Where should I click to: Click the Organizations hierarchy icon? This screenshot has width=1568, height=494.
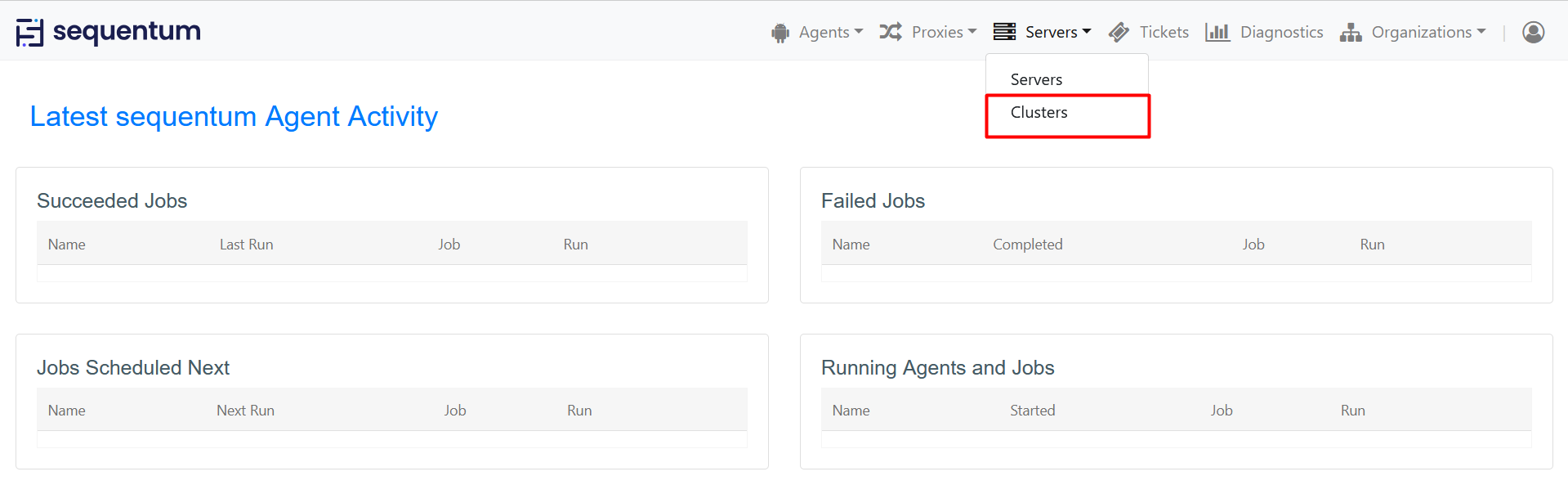(x=1351, y=33)
